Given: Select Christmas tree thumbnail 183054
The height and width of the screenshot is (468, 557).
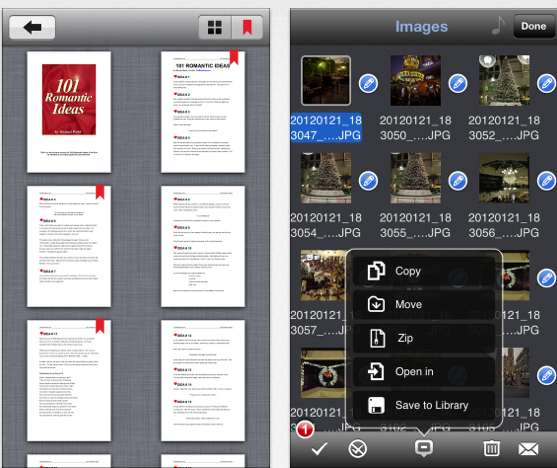Looking at the screenshot, I should coord(326,178).
